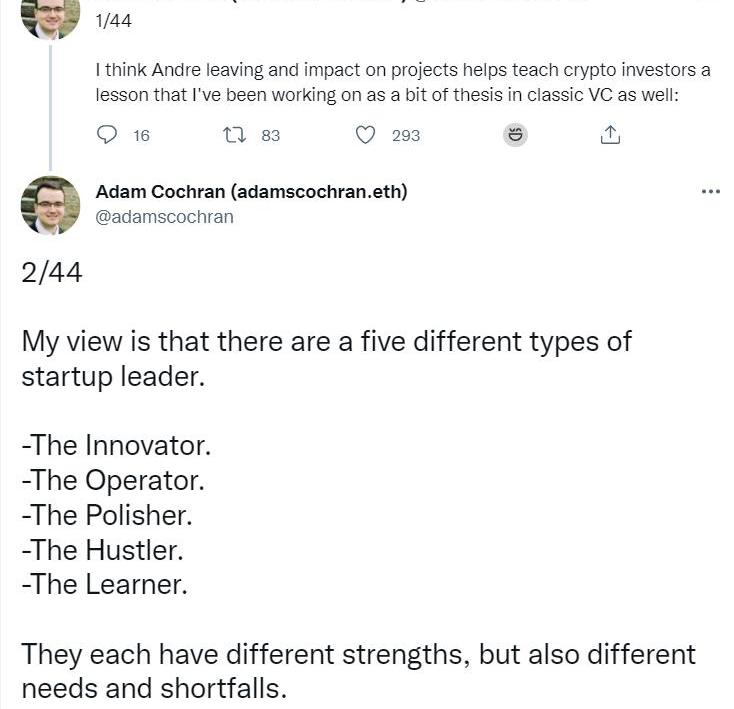This screenshot has height=709, width=734.
Task: Click the line '-The Hustler.'
Action: [102, 550]
